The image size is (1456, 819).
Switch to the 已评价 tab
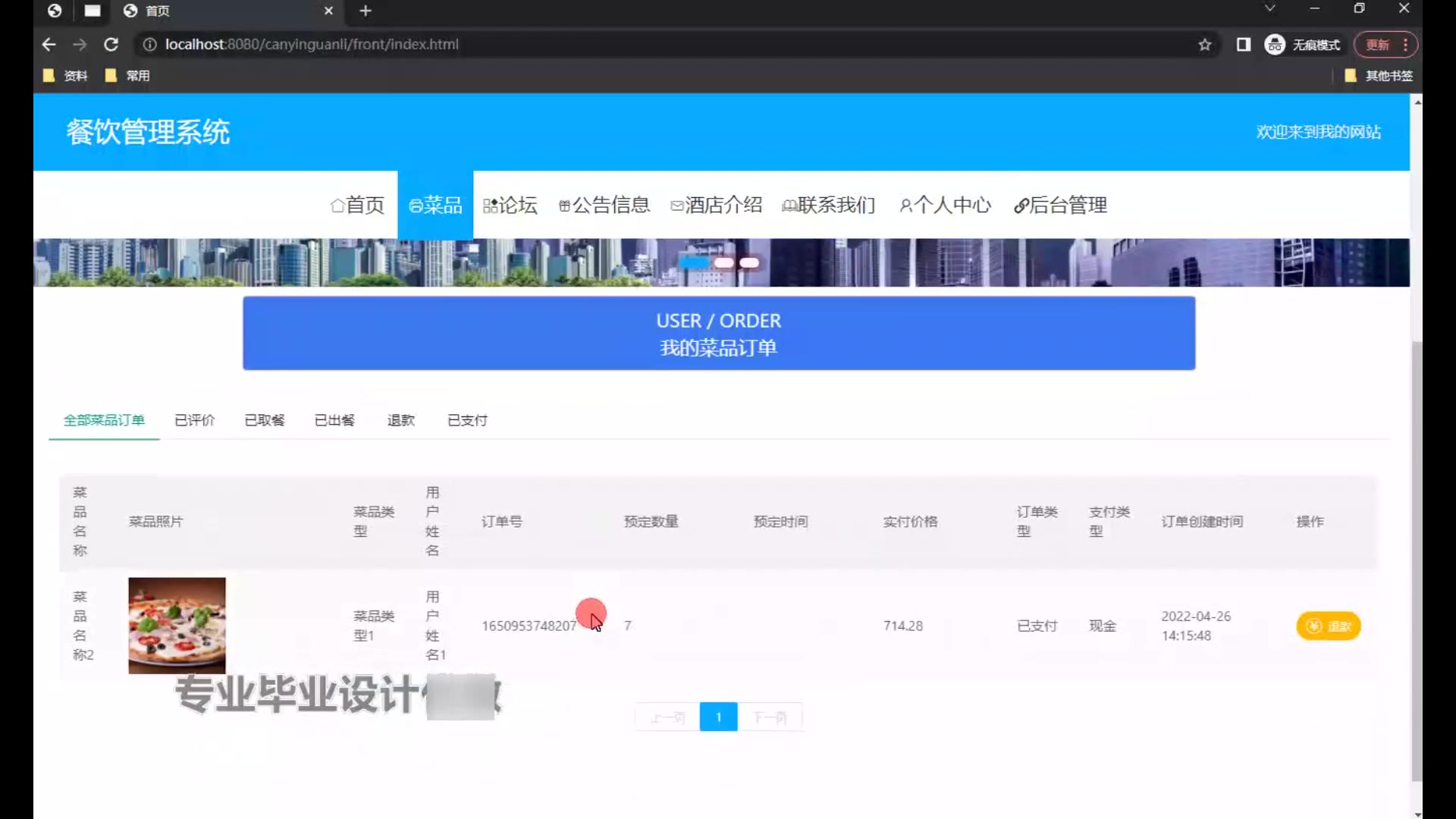194,420
